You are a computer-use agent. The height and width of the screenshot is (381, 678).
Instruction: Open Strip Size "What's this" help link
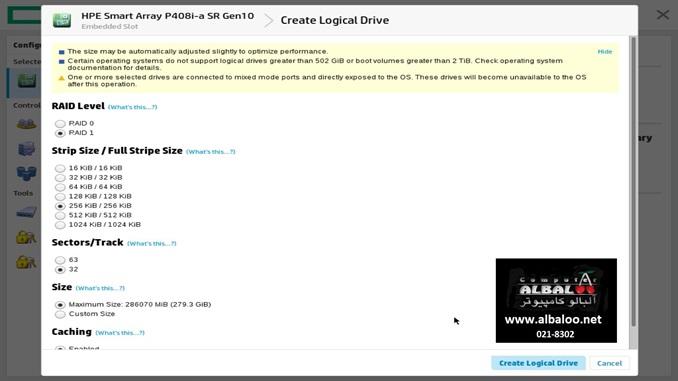[211, 152]
